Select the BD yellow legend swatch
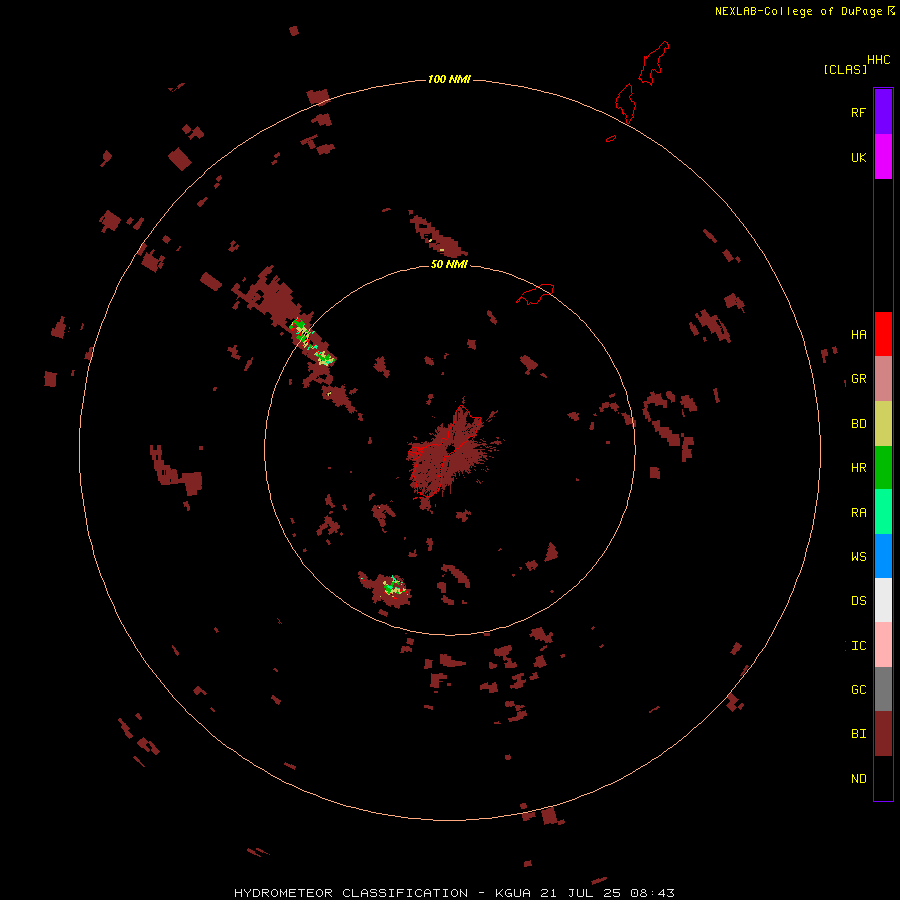 click(x=883, y=424)
